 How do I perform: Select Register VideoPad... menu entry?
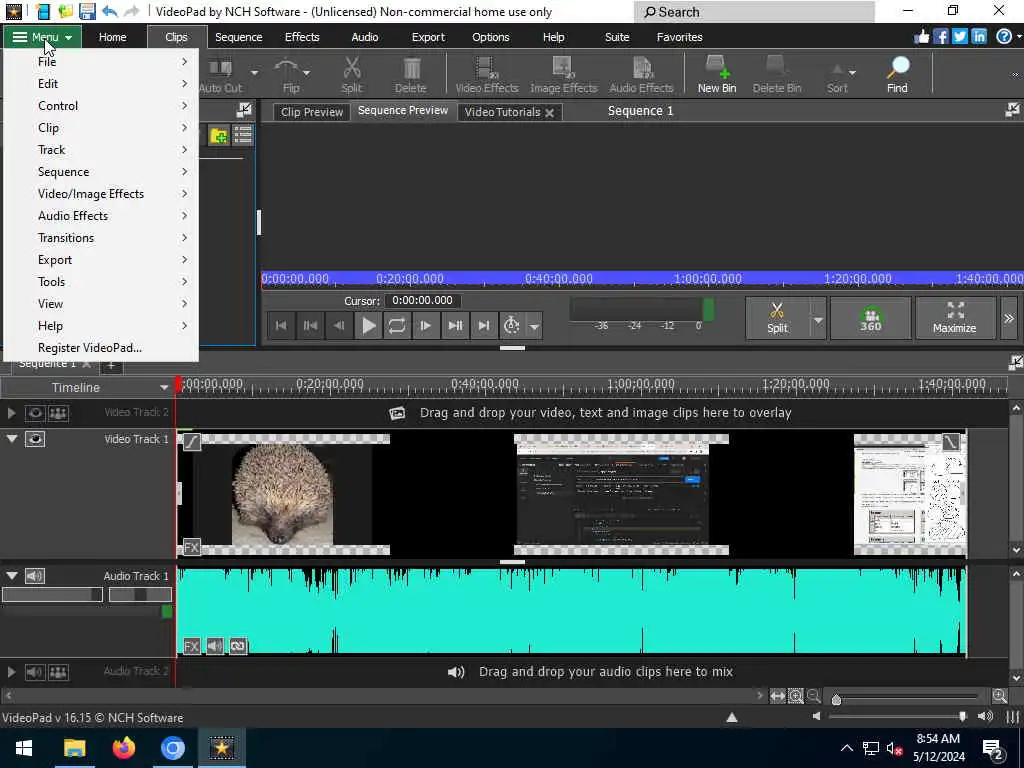101,347
